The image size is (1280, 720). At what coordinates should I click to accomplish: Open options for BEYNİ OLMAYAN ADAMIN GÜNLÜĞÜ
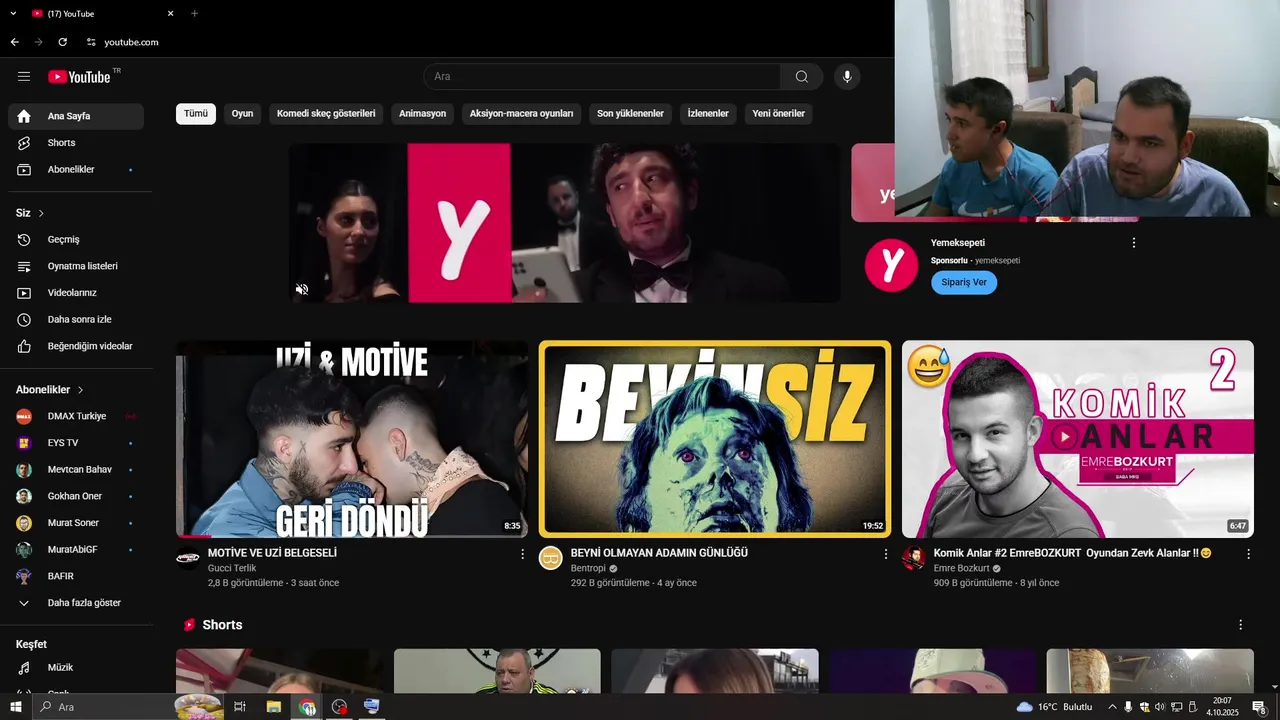[x=885, y=553]
